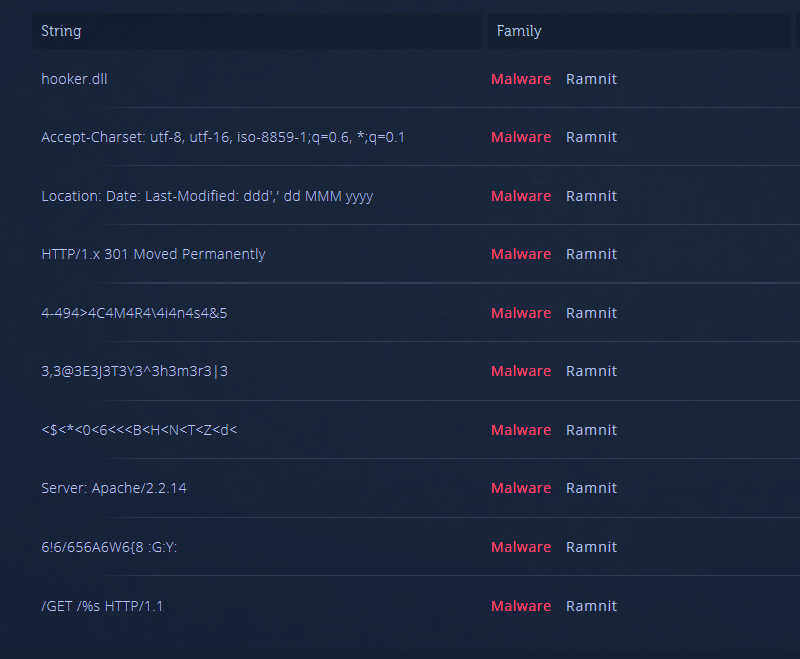Select the HTTP/1.x 301 Moved Permanently string

(x=153, y=254)
